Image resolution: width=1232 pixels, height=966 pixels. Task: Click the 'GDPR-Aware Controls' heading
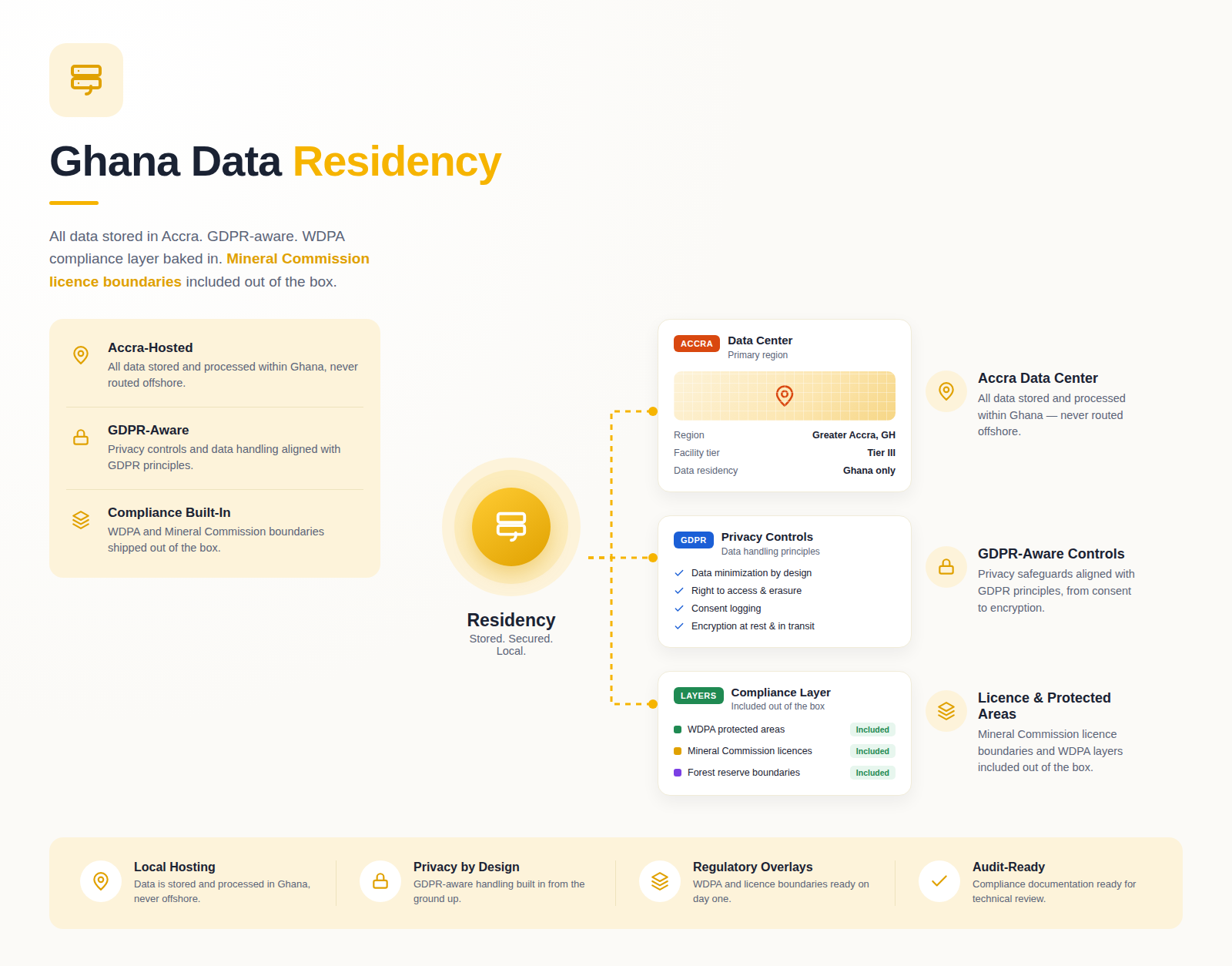click(x=1051, y=554)
